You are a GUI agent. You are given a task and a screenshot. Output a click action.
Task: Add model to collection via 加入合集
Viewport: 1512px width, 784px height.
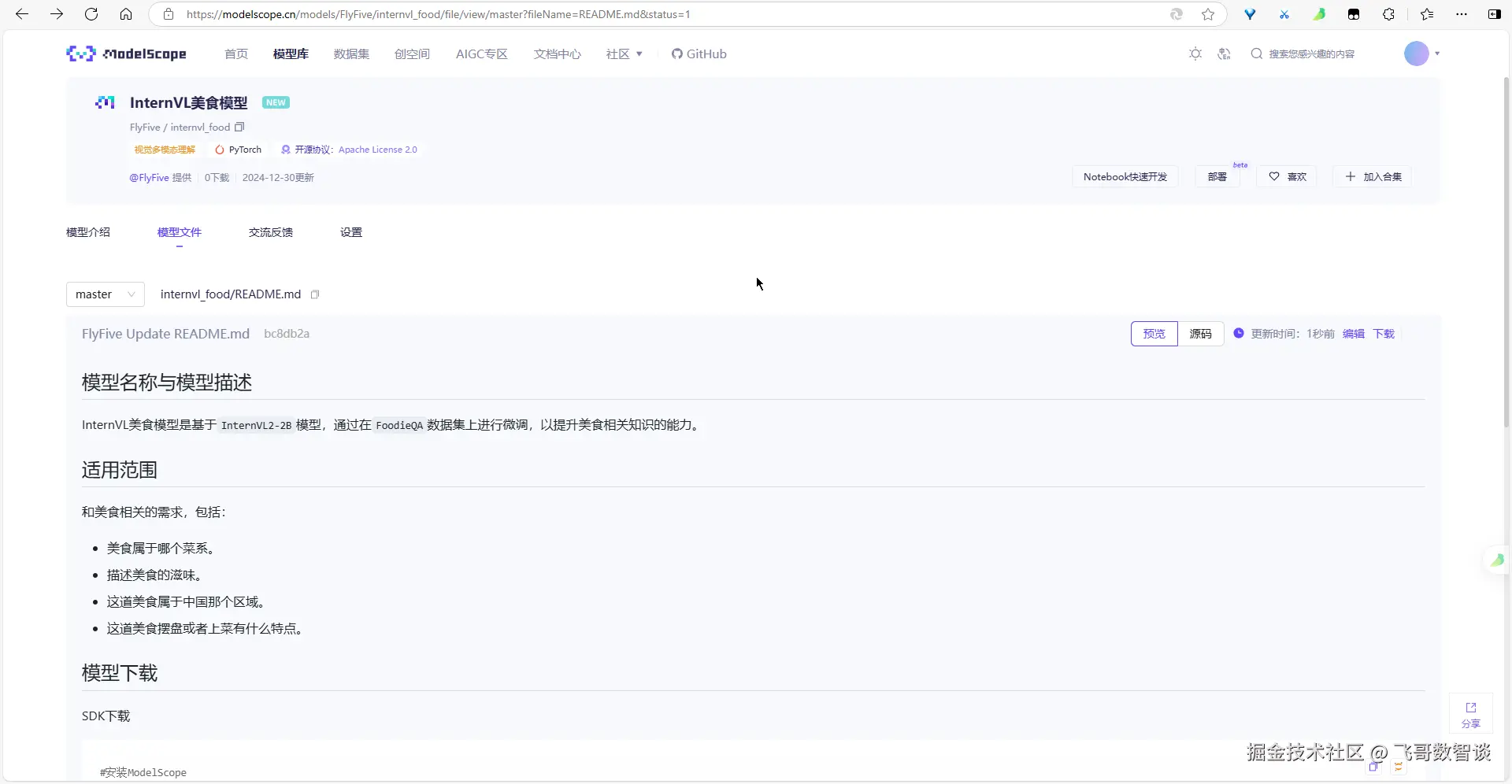(x=1373, y=176)
